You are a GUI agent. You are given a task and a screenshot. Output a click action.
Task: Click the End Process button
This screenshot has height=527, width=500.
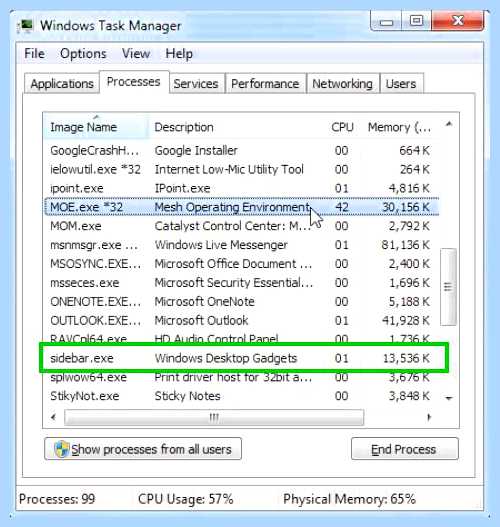point(405,449)
